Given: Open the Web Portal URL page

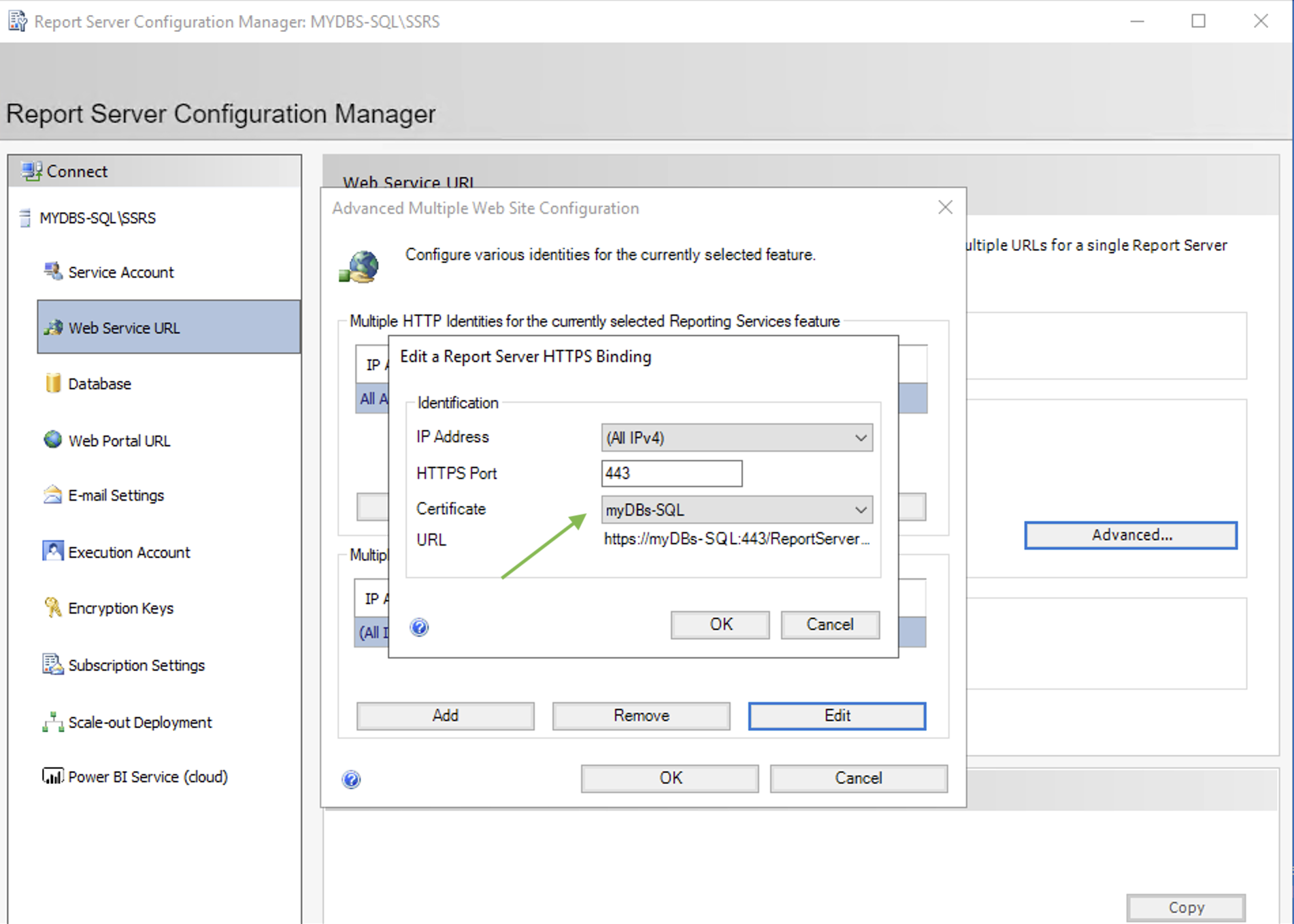Looking at the screenshot, I should pos(119,440).
